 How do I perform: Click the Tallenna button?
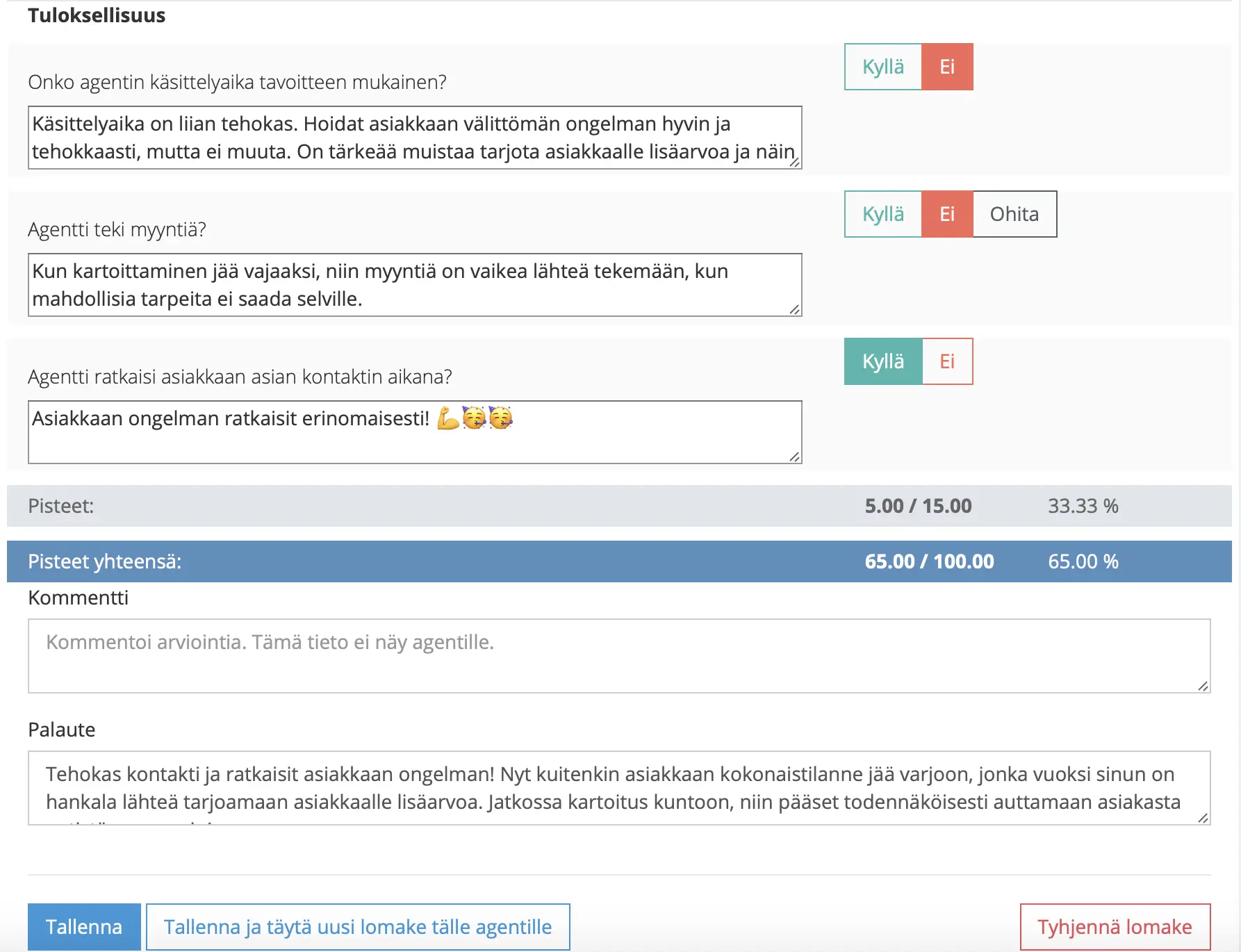pyautogui.click(x=84, y=926)
